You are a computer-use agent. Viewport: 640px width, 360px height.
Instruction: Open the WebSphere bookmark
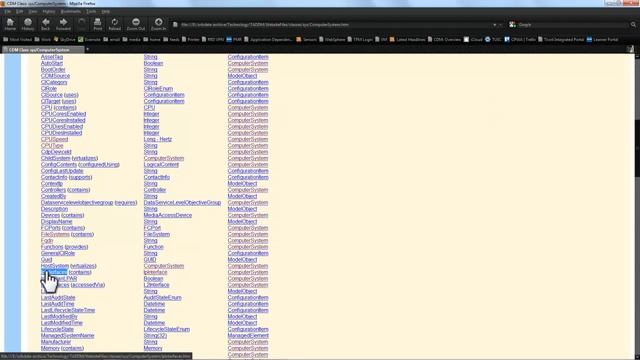332,40
